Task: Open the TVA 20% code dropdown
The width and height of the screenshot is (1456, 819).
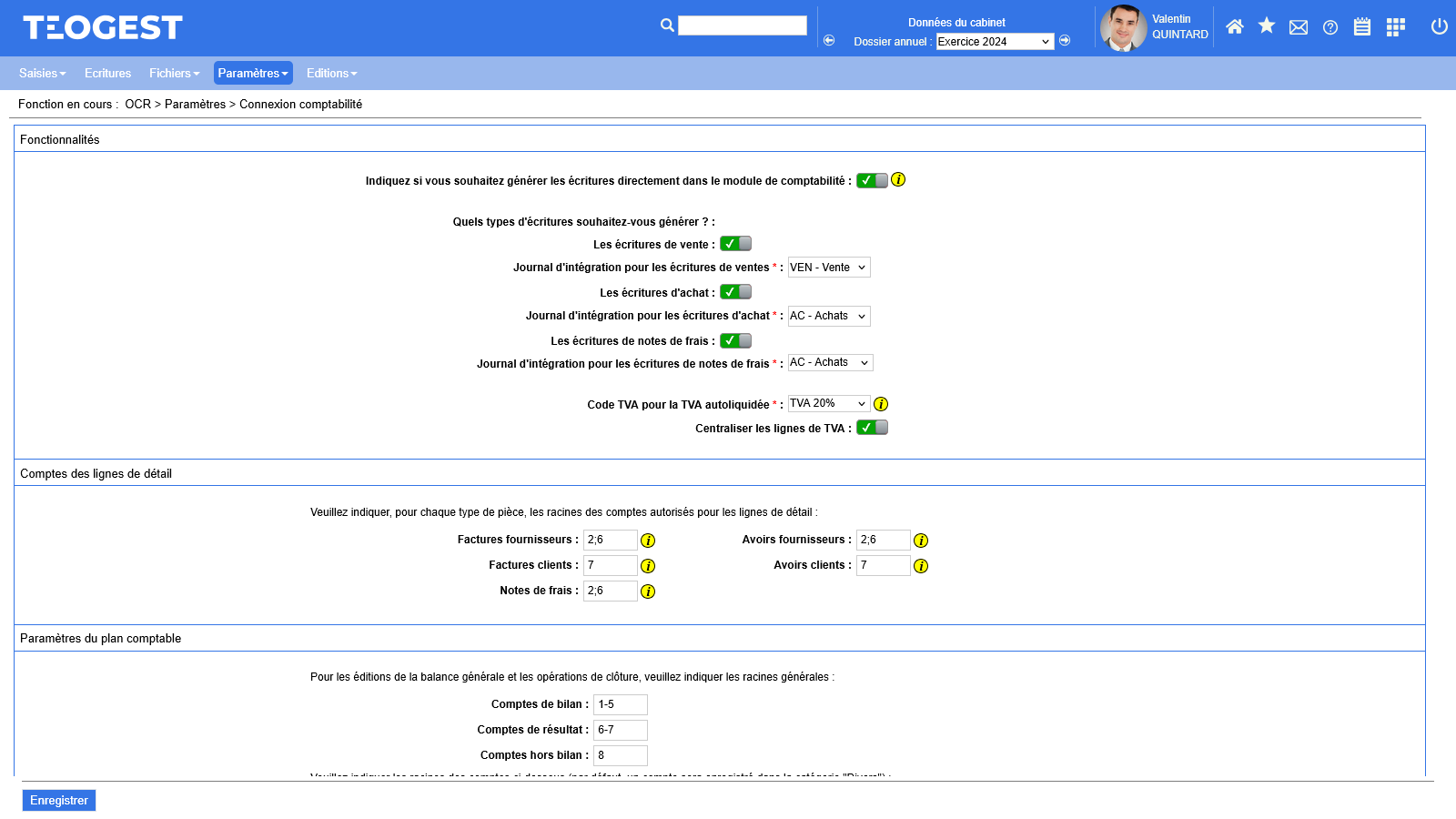Action: coord(828,404)
